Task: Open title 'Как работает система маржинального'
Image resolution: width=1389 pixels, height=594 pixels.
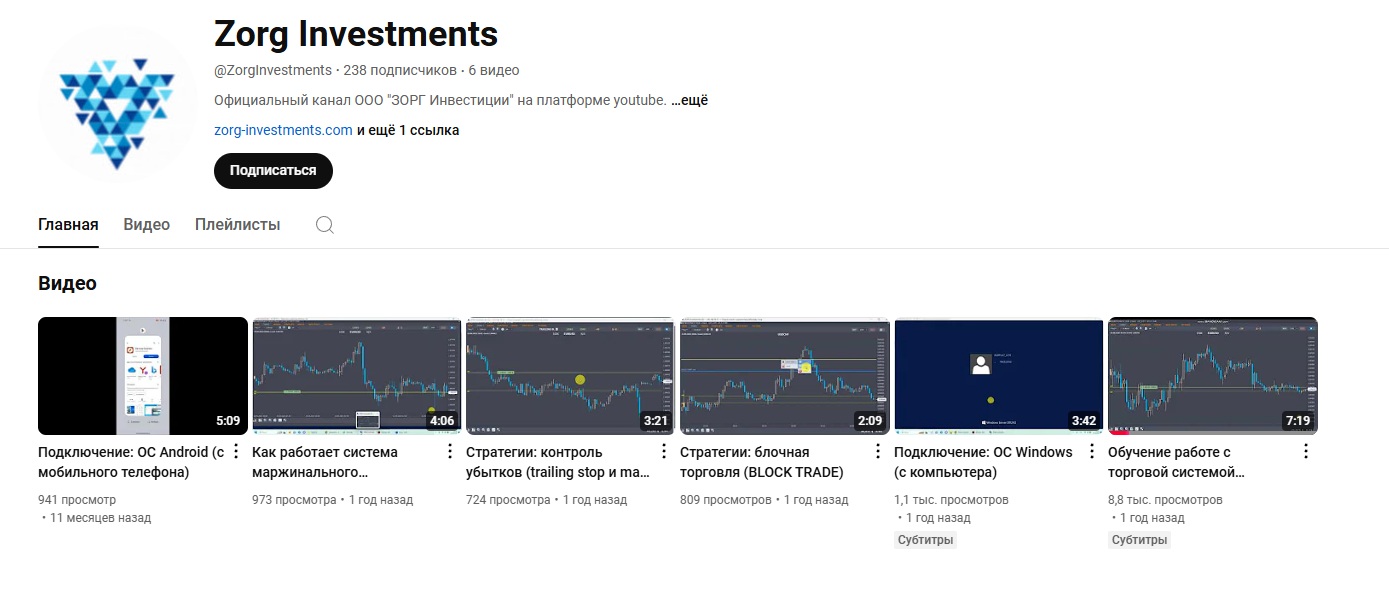Action: [325, 462]
